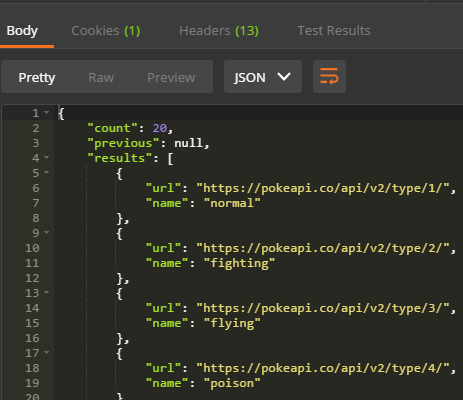This screenshot has height=400, width=463.
Task: Click the "flying" name value
Action: 232,323
